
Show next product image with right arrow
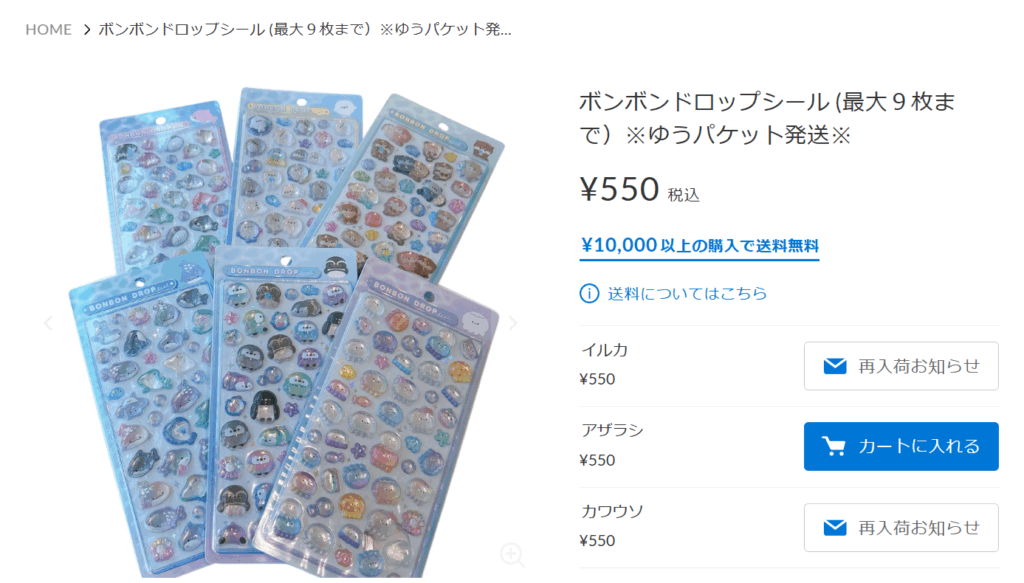(x=513, y=323)
